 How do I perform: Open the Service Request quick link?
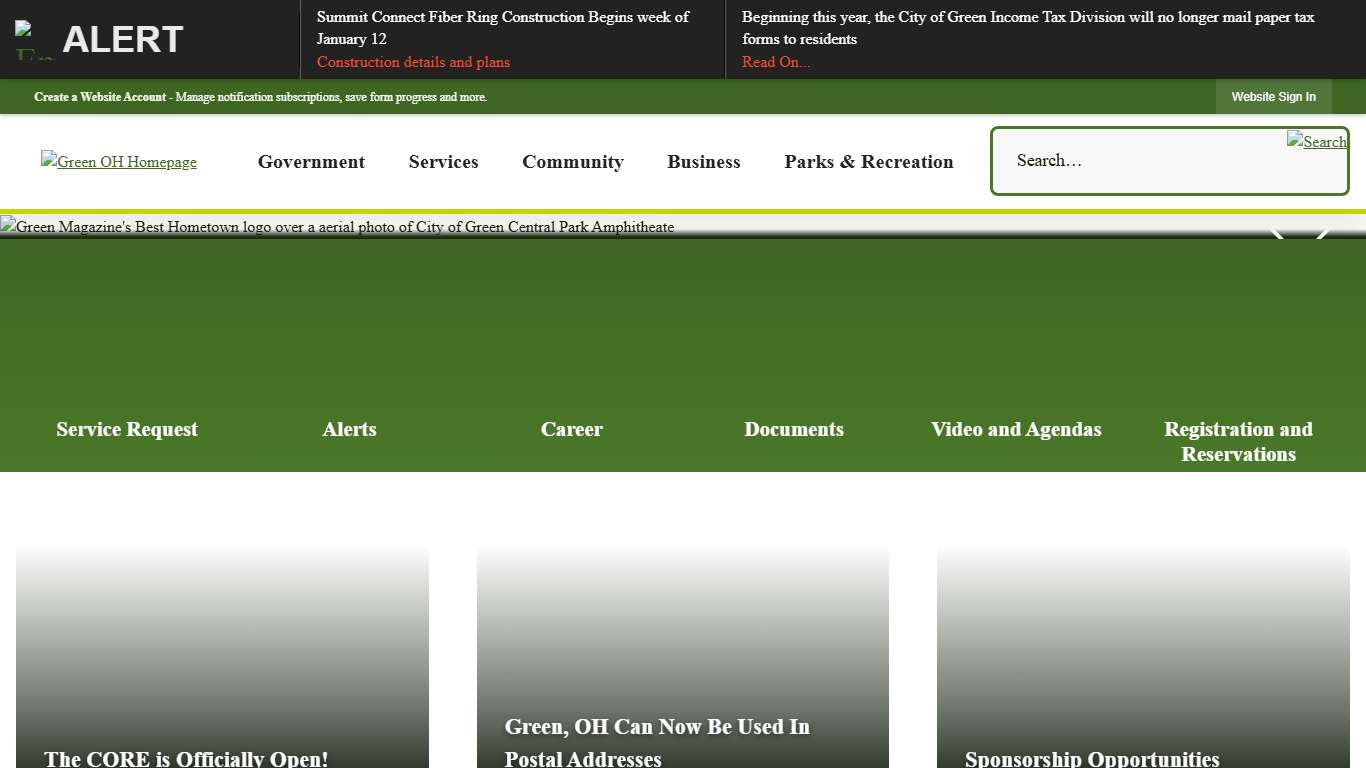(x=126, y=429)
